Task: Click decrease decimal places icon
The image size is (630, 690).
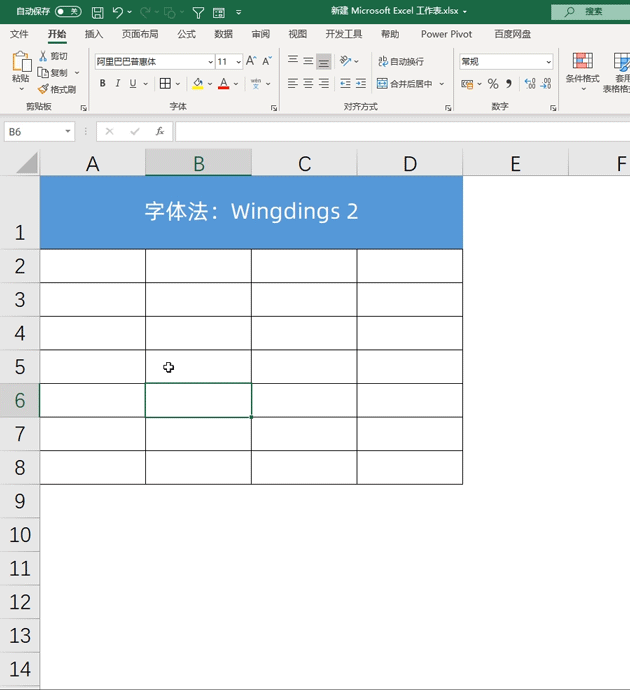Action: [546, 84]
